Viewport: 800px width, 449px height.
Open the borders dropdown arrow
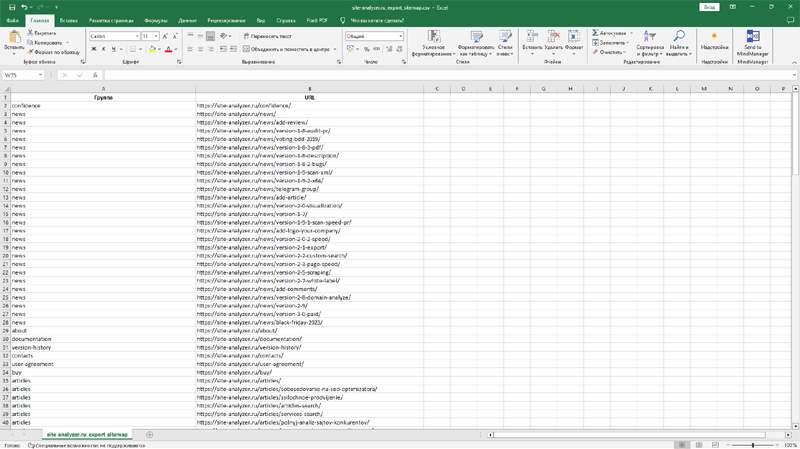point(140,49)
